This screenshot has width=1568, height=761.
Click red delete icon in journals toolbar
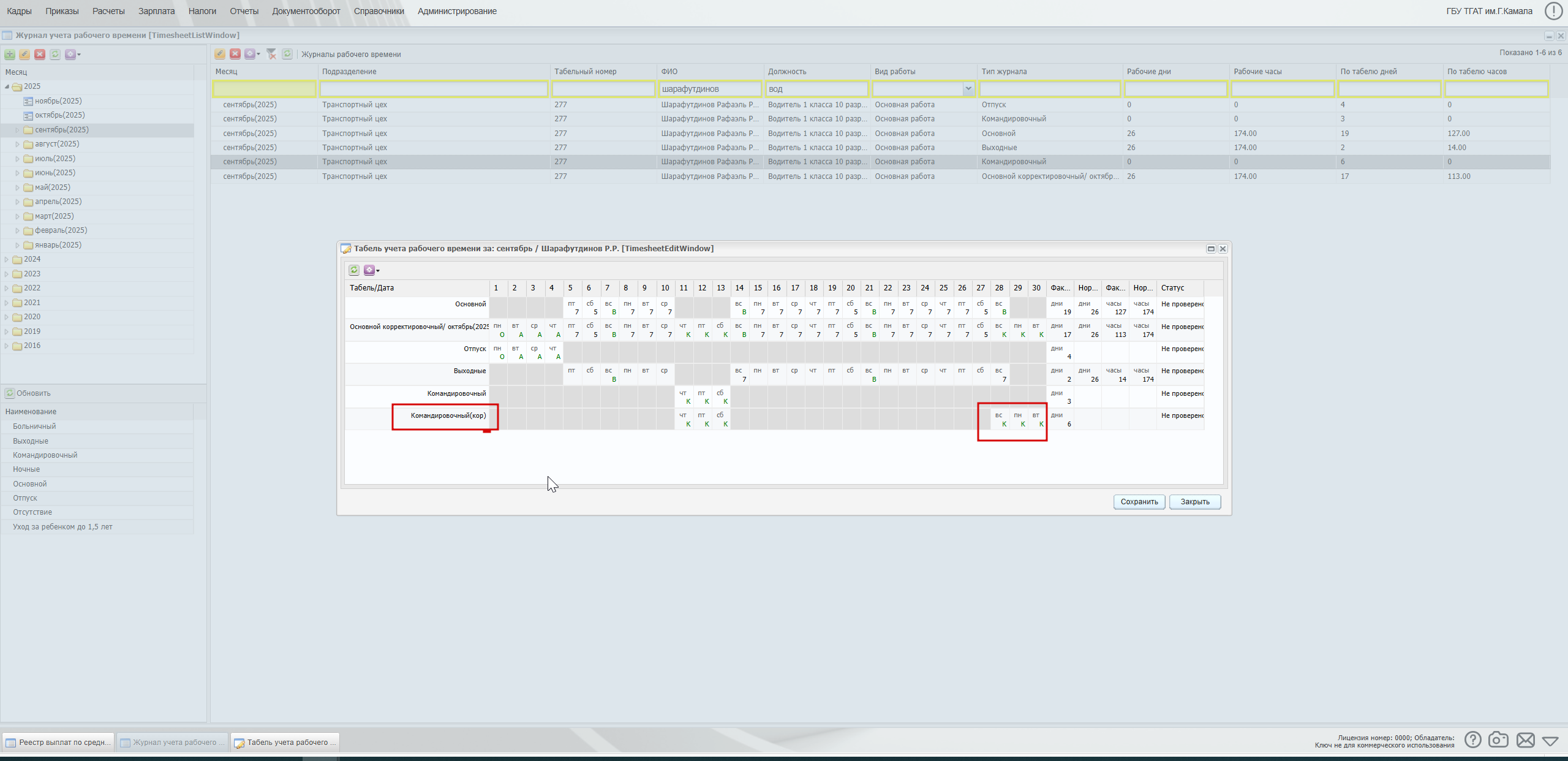(x=235, y=54)
